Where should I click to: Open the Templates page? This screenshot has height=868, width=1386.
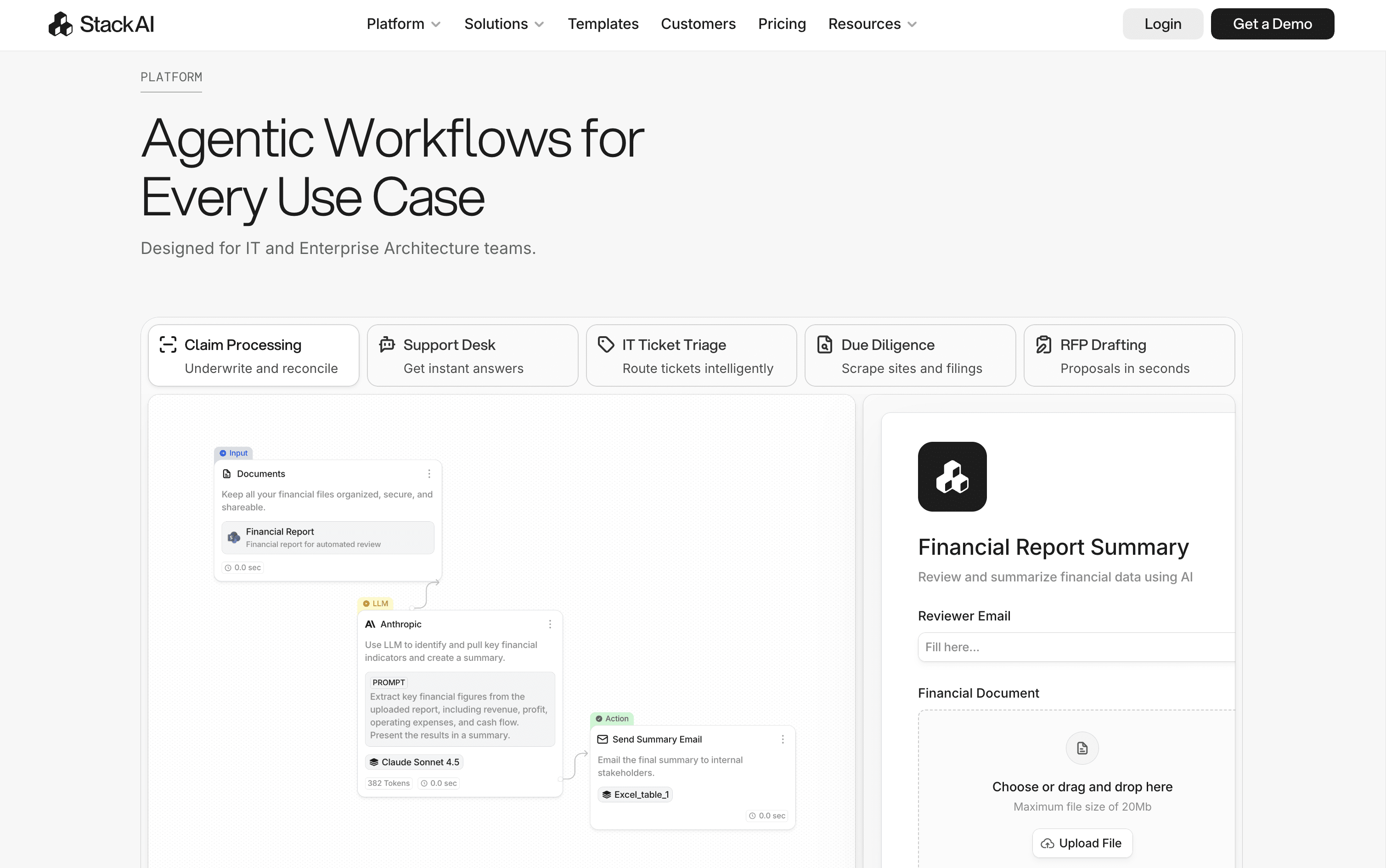click(x=603, y=24)
